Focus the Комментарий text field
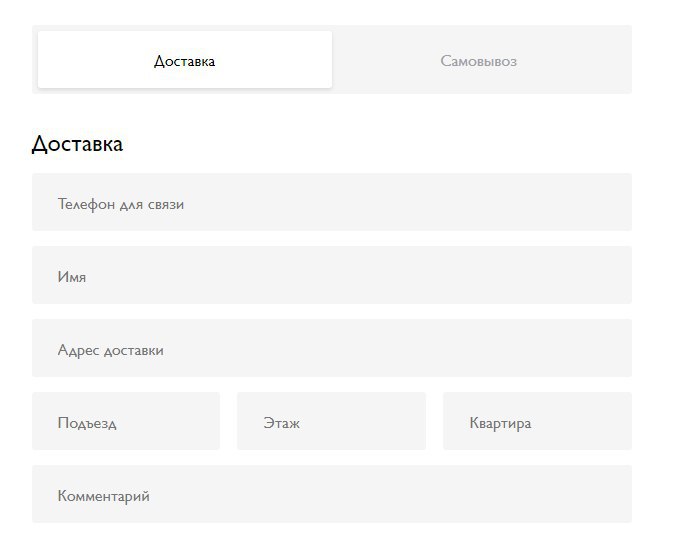Image resolution: width=691 pixels, height=543 pixels. [332, 494]
